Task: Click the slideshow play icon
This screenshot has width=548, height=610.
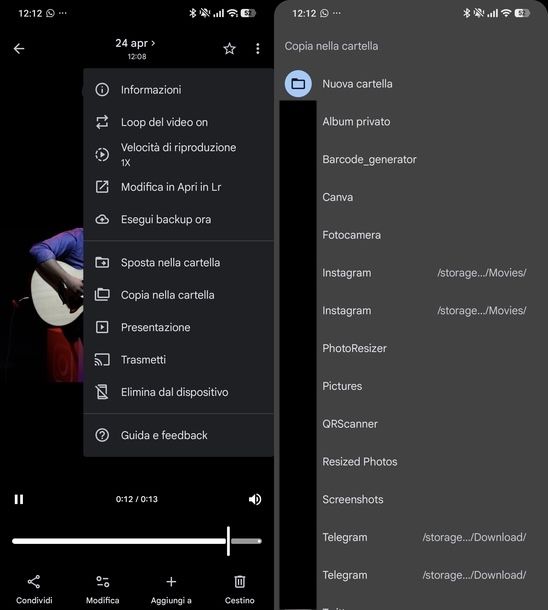Action: click(102, 327)
